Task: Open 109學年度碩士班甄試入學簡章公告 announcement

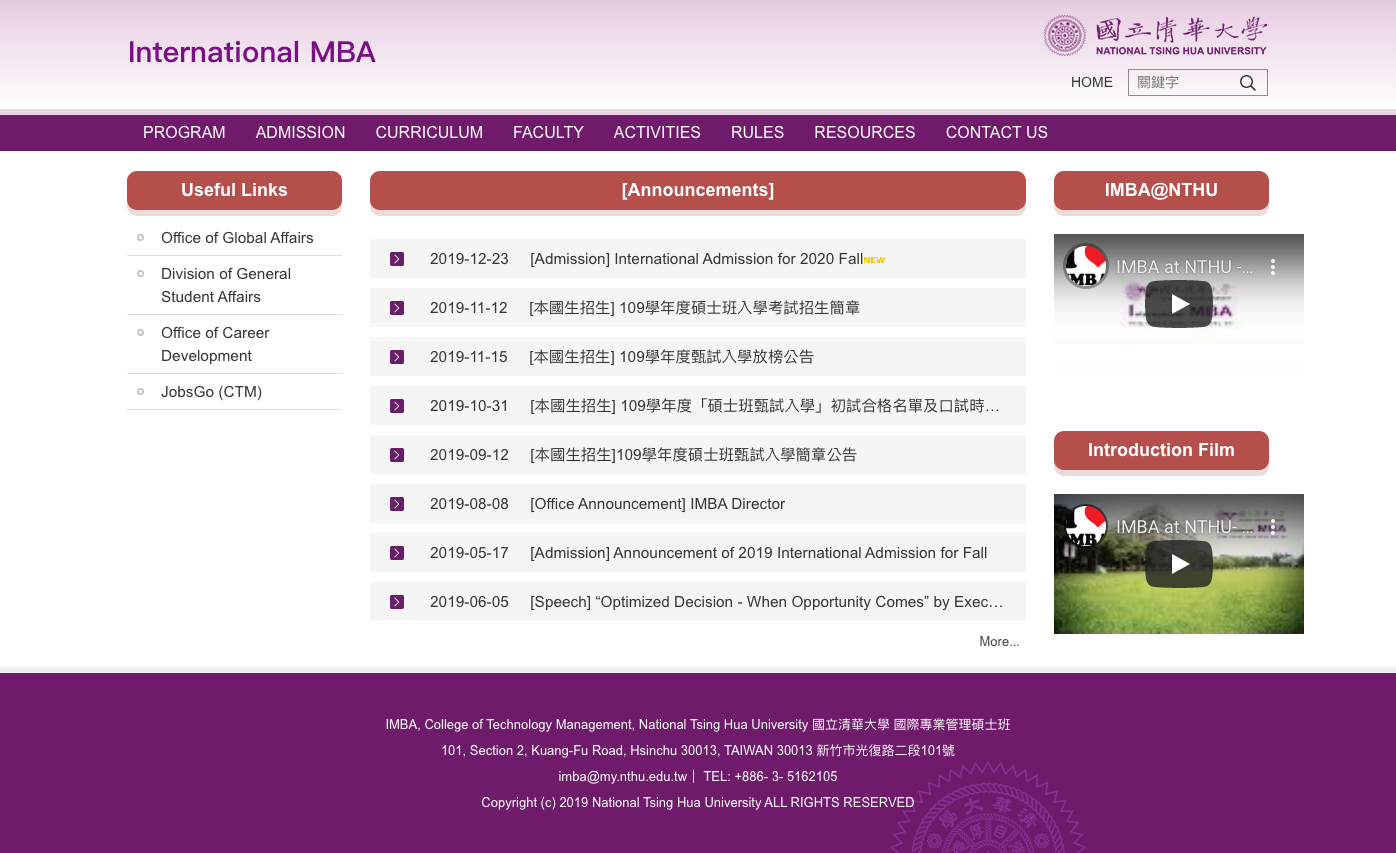Action: (x=693, y=455)
